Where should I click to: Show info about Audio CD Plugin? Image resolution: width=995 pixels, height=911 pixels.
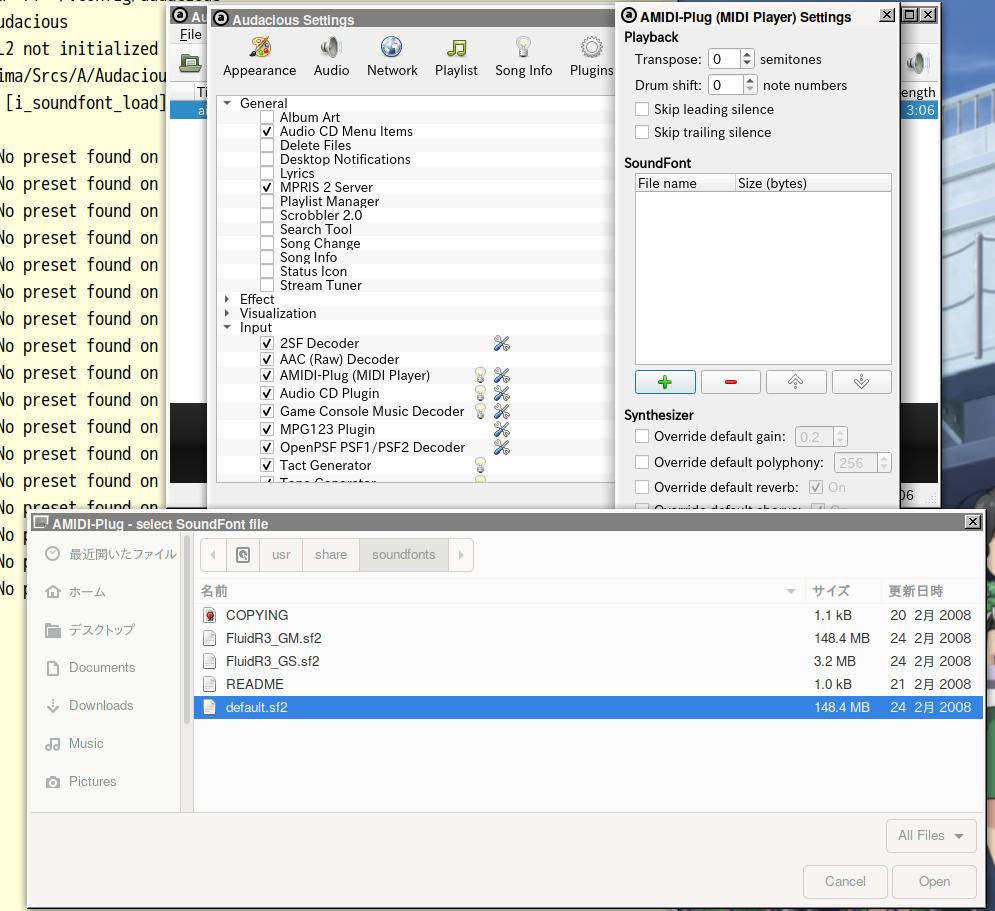[480, 393]
